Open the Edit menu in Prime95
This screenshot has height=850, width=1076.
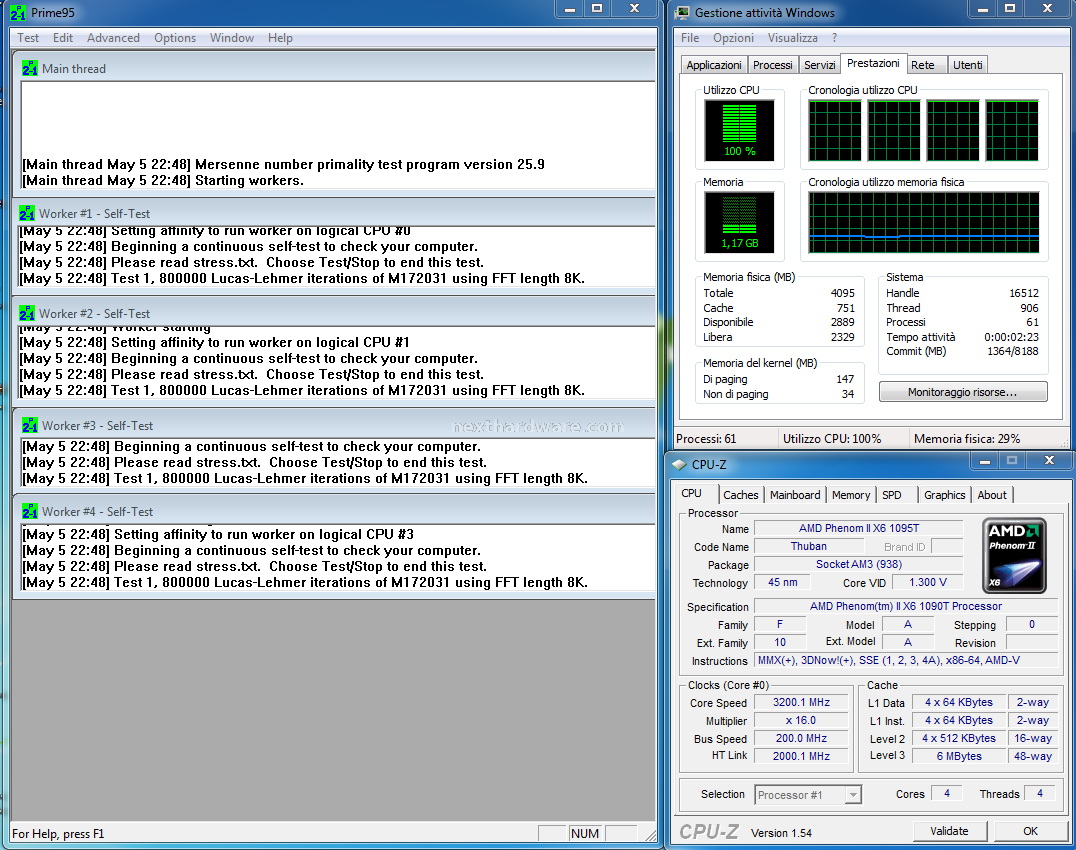tap(62, 38)
